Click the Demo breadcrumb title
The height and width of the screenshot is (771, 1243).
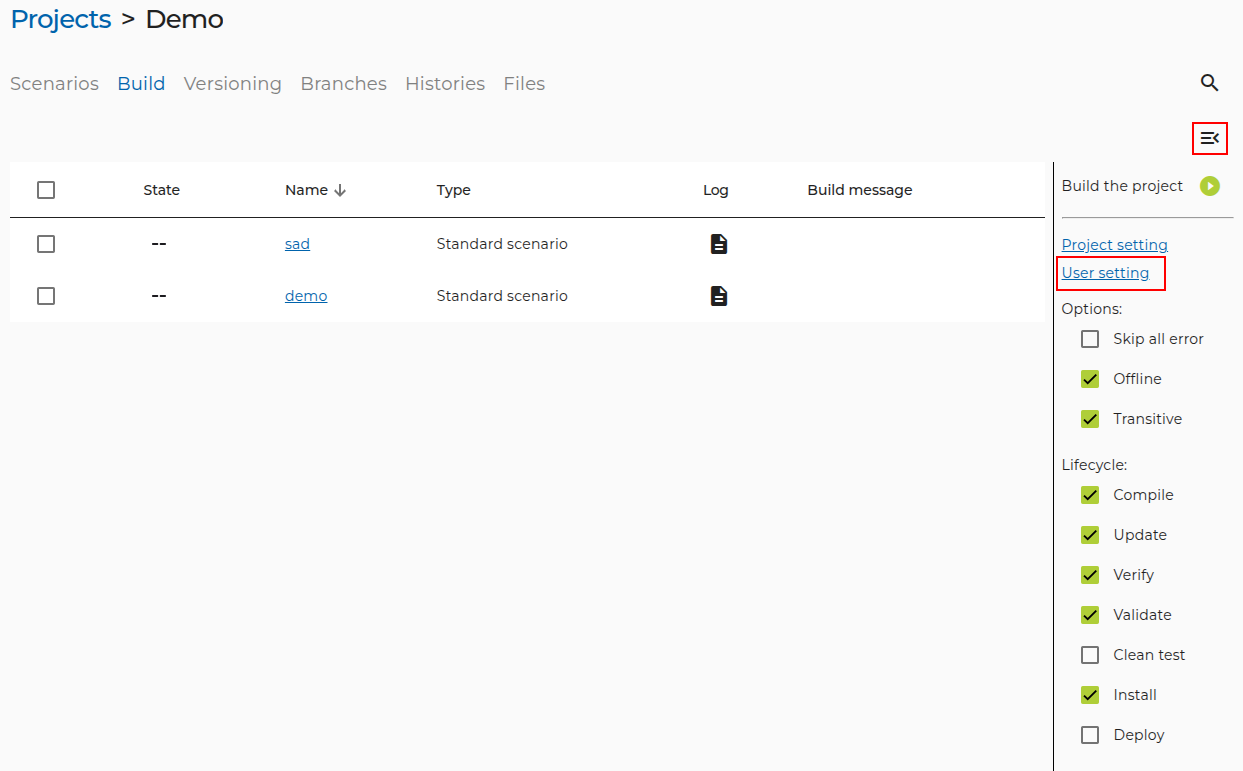point(185,19)
